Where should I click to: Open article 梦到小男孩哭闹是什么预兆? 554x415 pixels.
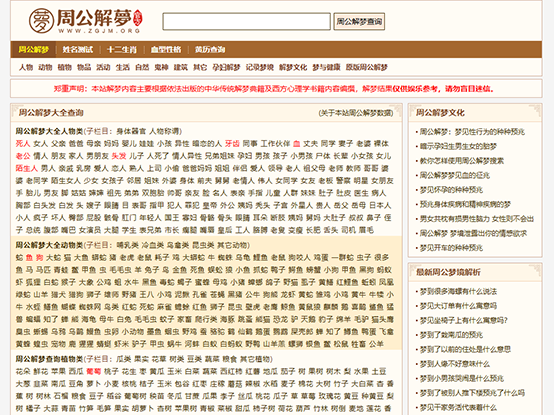click(x=462, y=378)
